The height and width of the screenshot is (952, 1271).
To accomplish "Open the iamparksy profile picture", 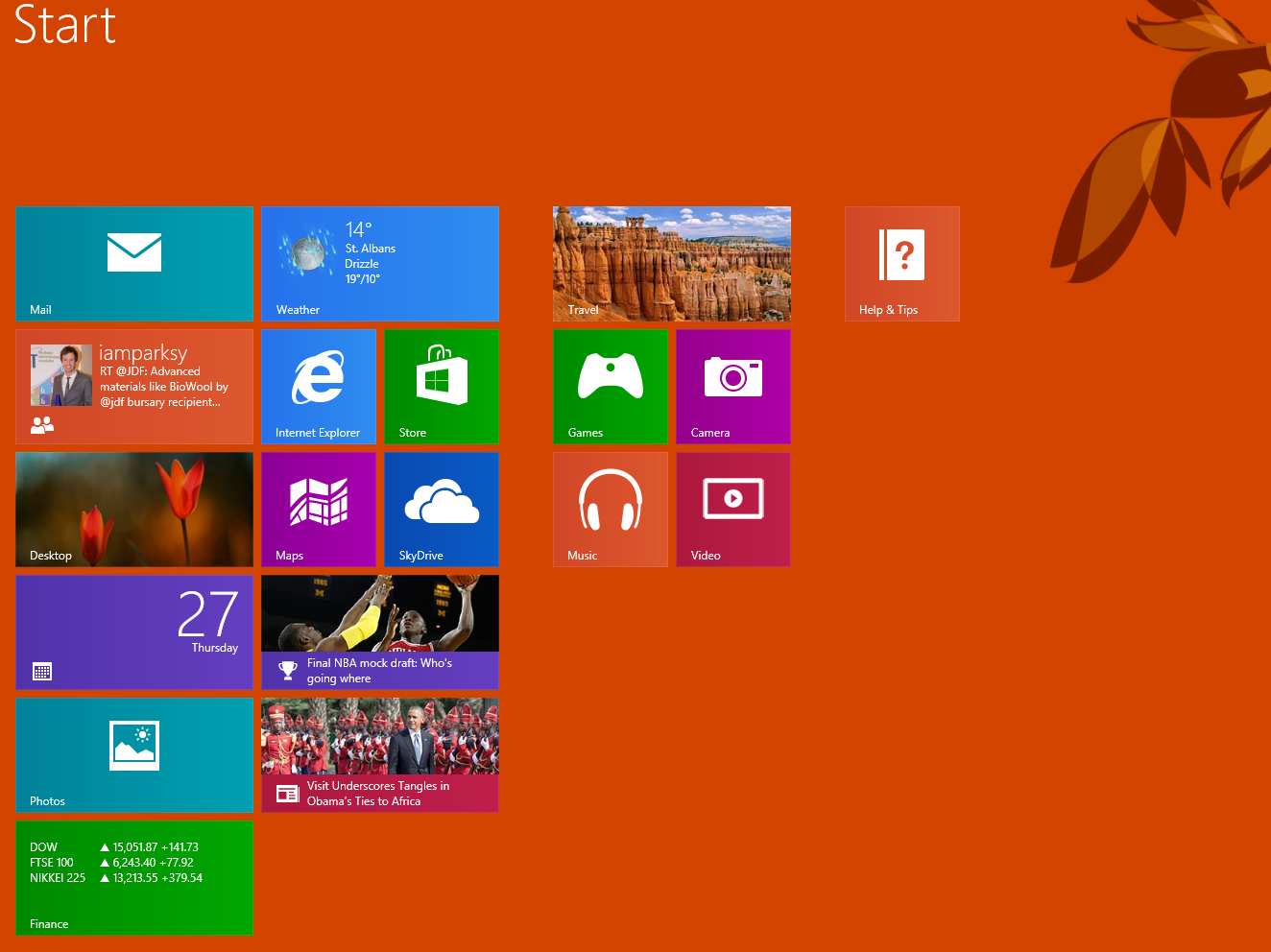I will click(x=61, y=375).
